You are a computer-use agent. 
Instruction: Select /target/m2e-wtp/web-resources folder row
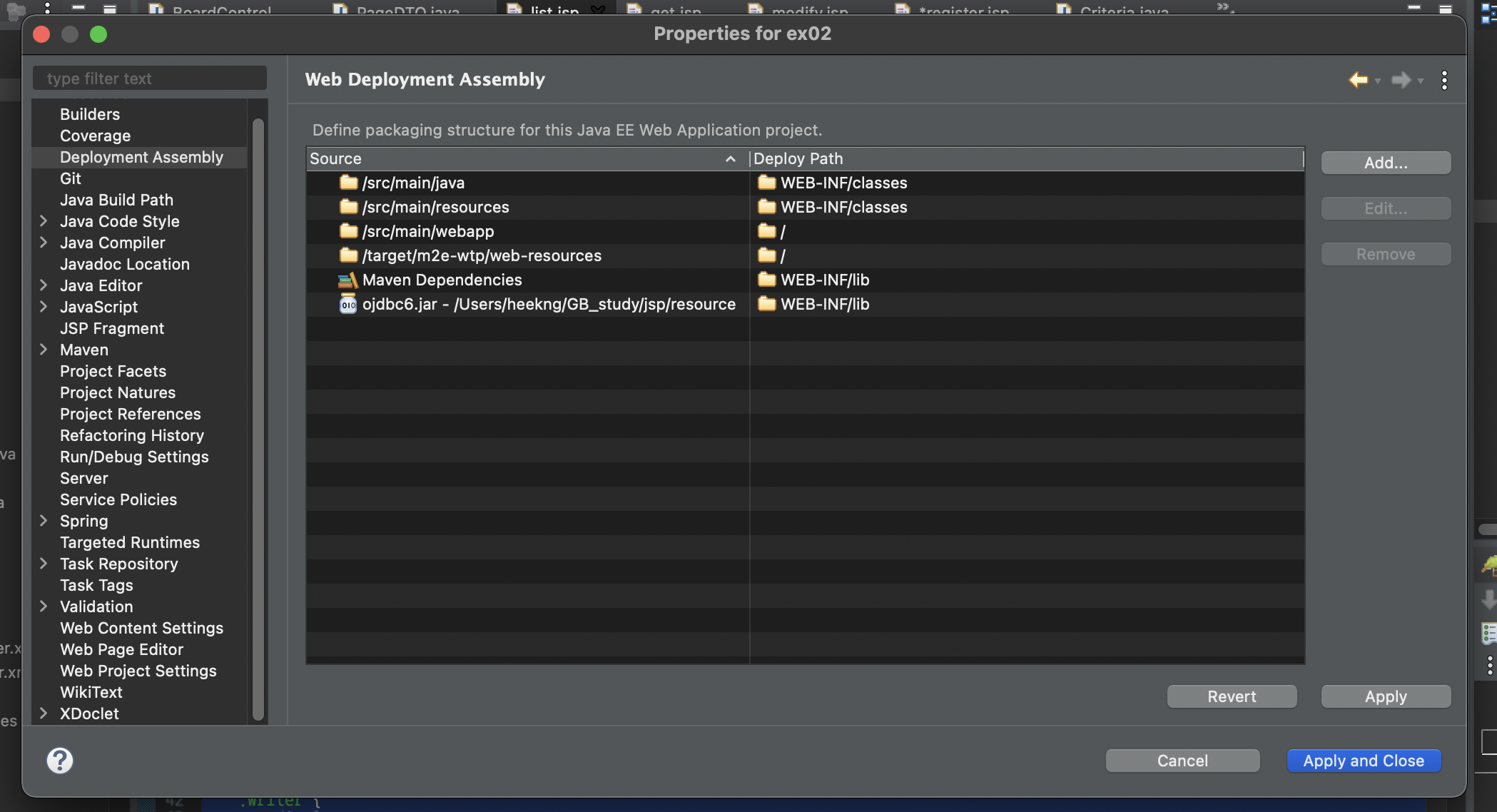coord(482,255)
